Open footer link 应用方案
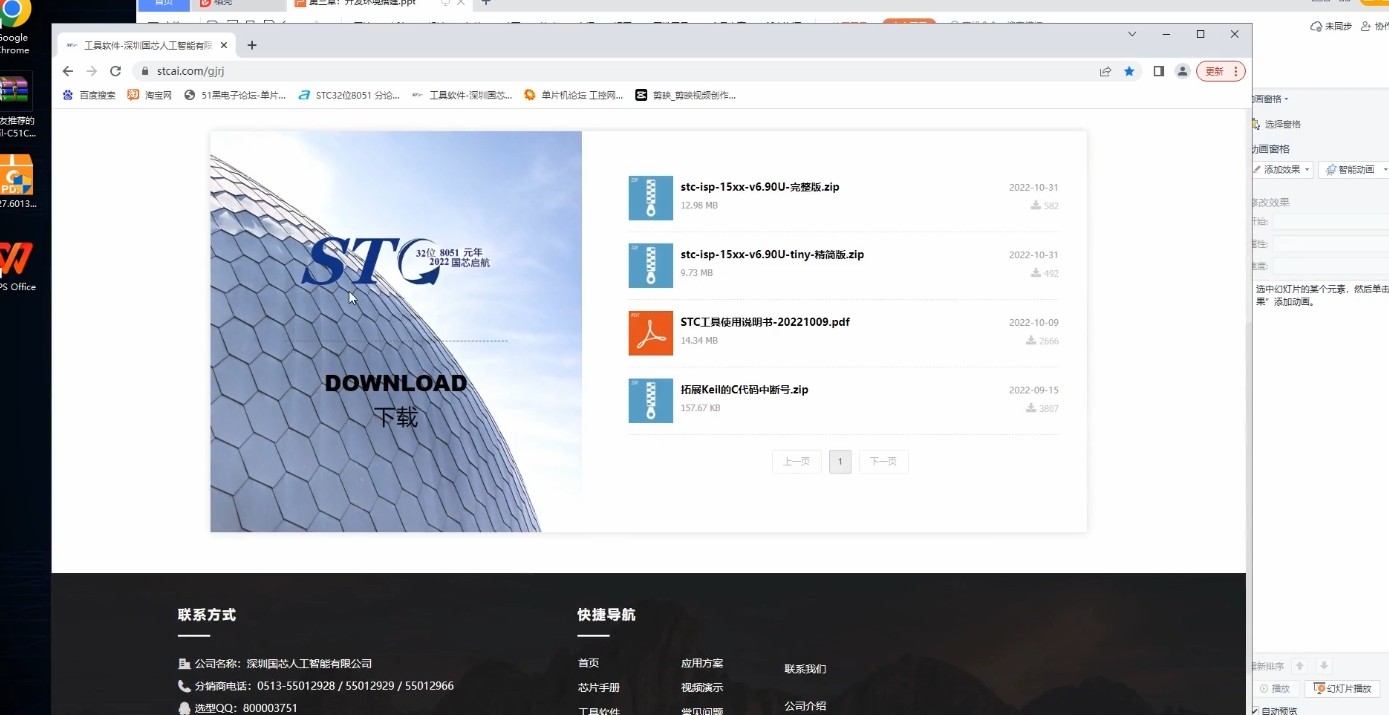This screenshot has height=715, width=1389. [x=702, y=663]
